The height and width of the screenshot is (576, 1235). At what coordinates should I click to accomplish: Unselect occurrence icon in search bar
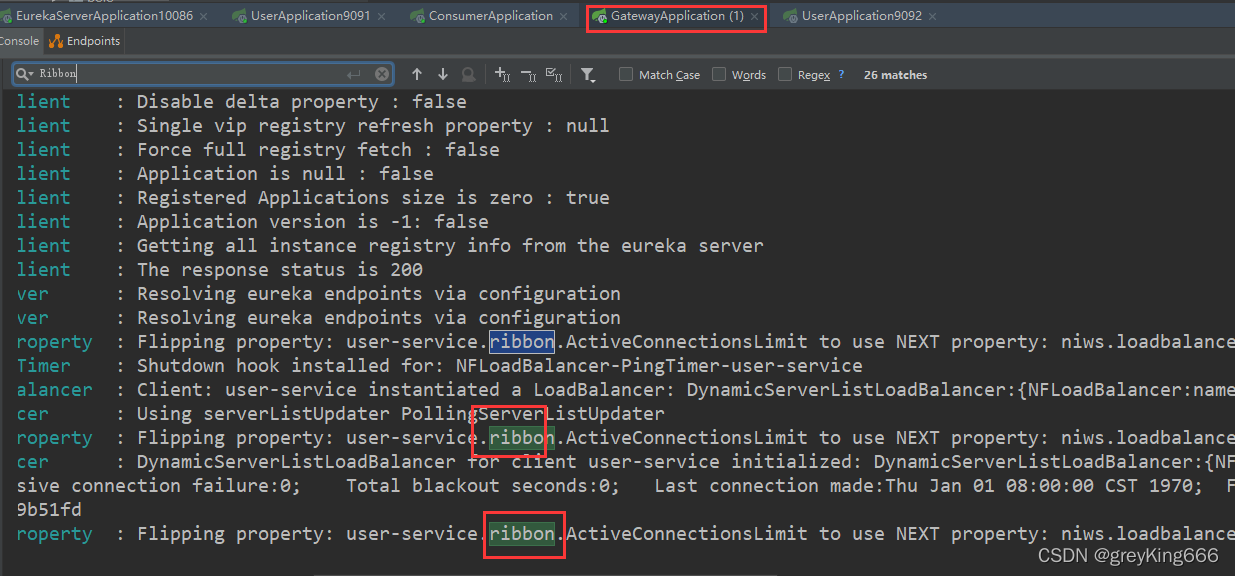click(x=528, y=74)
